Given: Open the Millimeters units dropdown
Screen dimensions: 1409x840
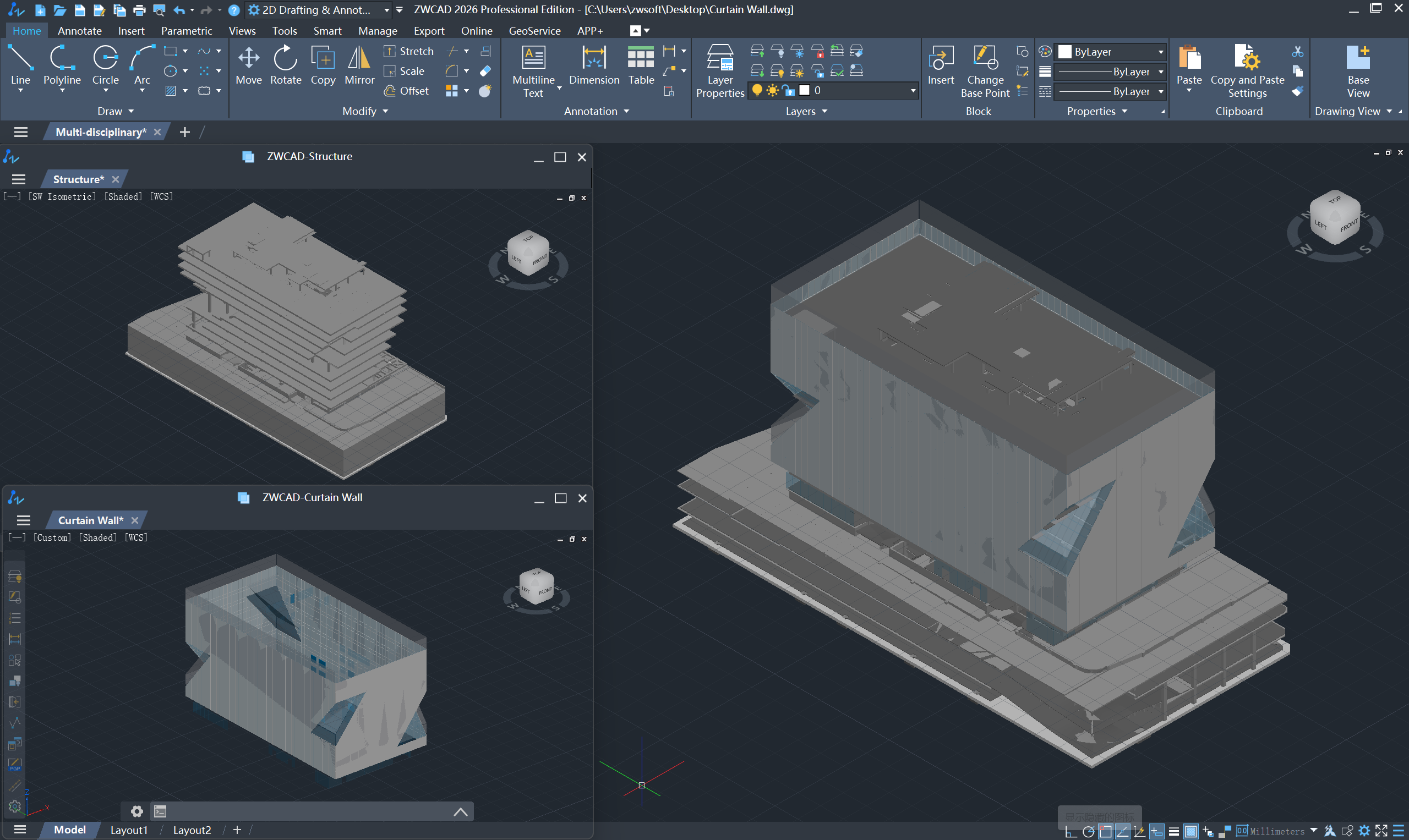Looking at the screenshot, I should (1313, 831).
